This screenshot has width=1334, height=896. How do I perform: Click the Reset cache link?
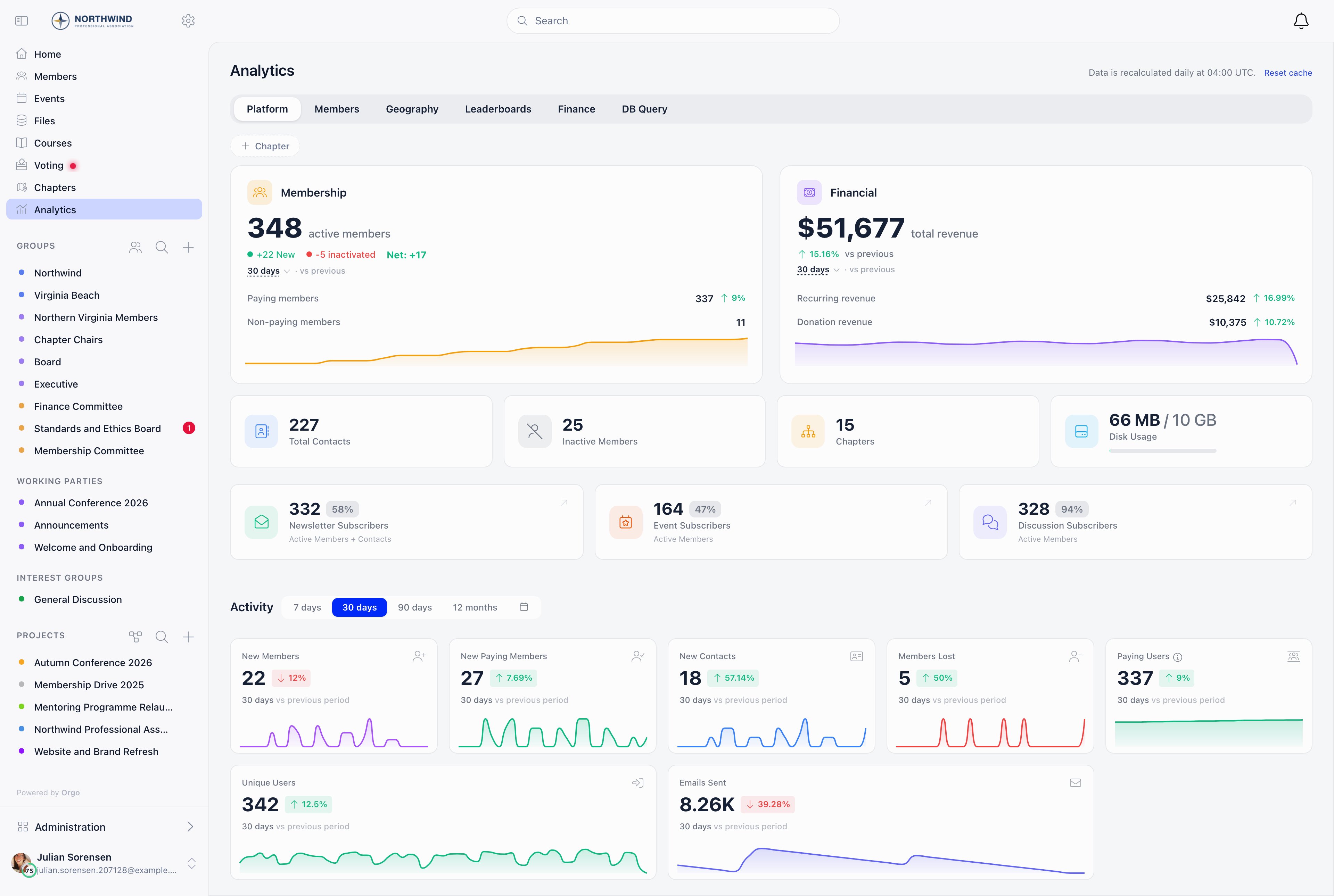pos(1288,73)
